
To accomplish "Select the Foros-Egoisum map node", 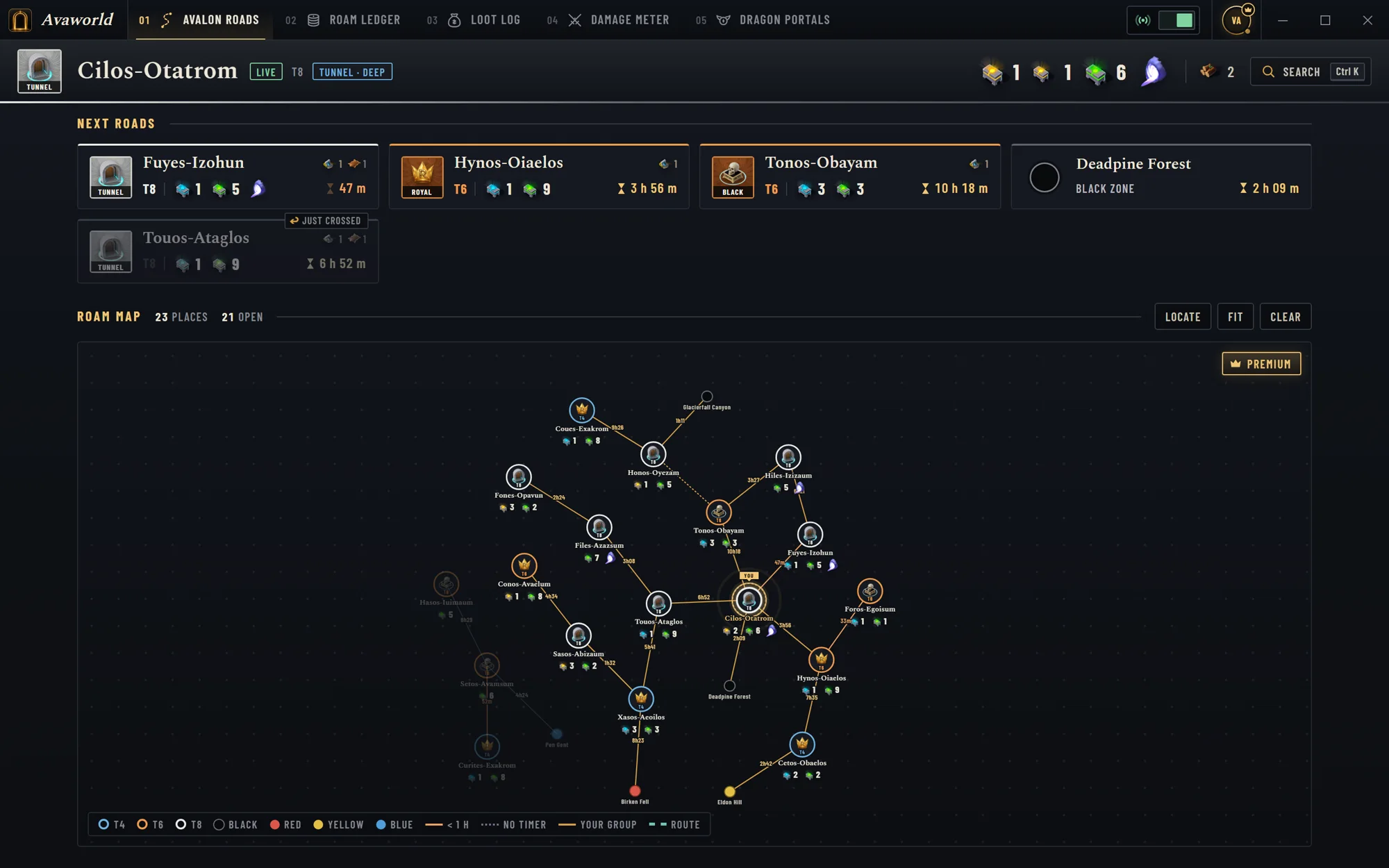I will tap(870, 591).
